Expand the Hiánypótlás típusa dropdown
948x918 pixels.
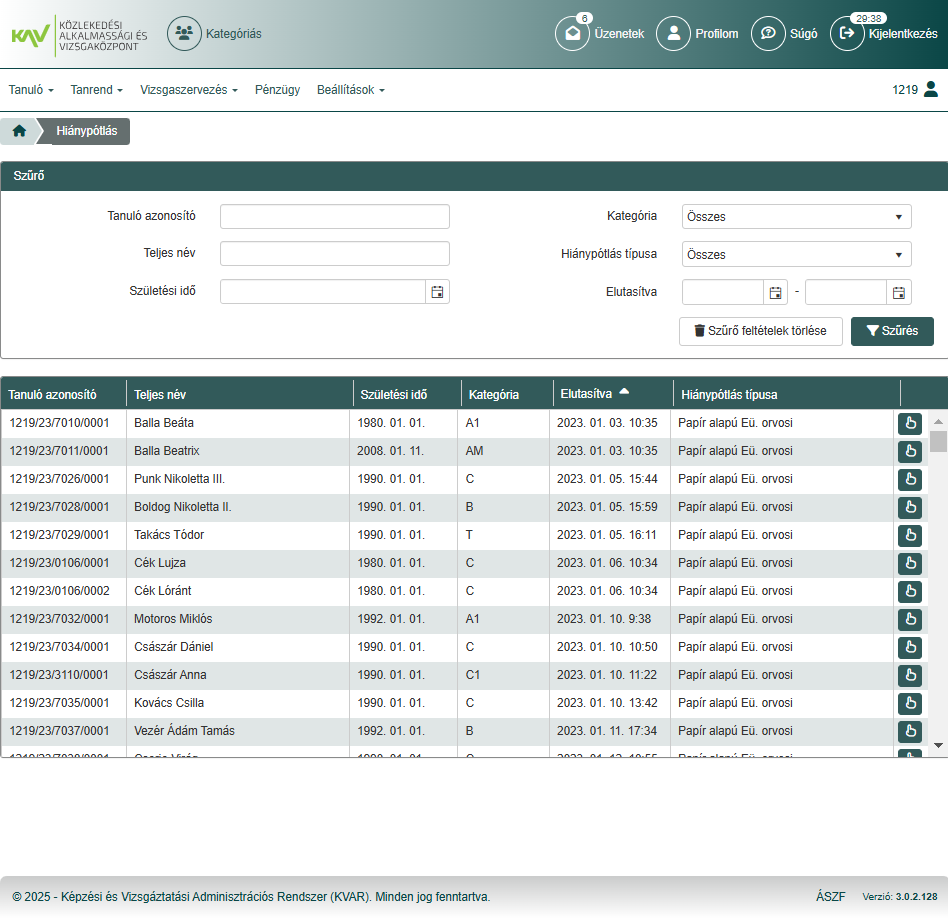point(795,254)
